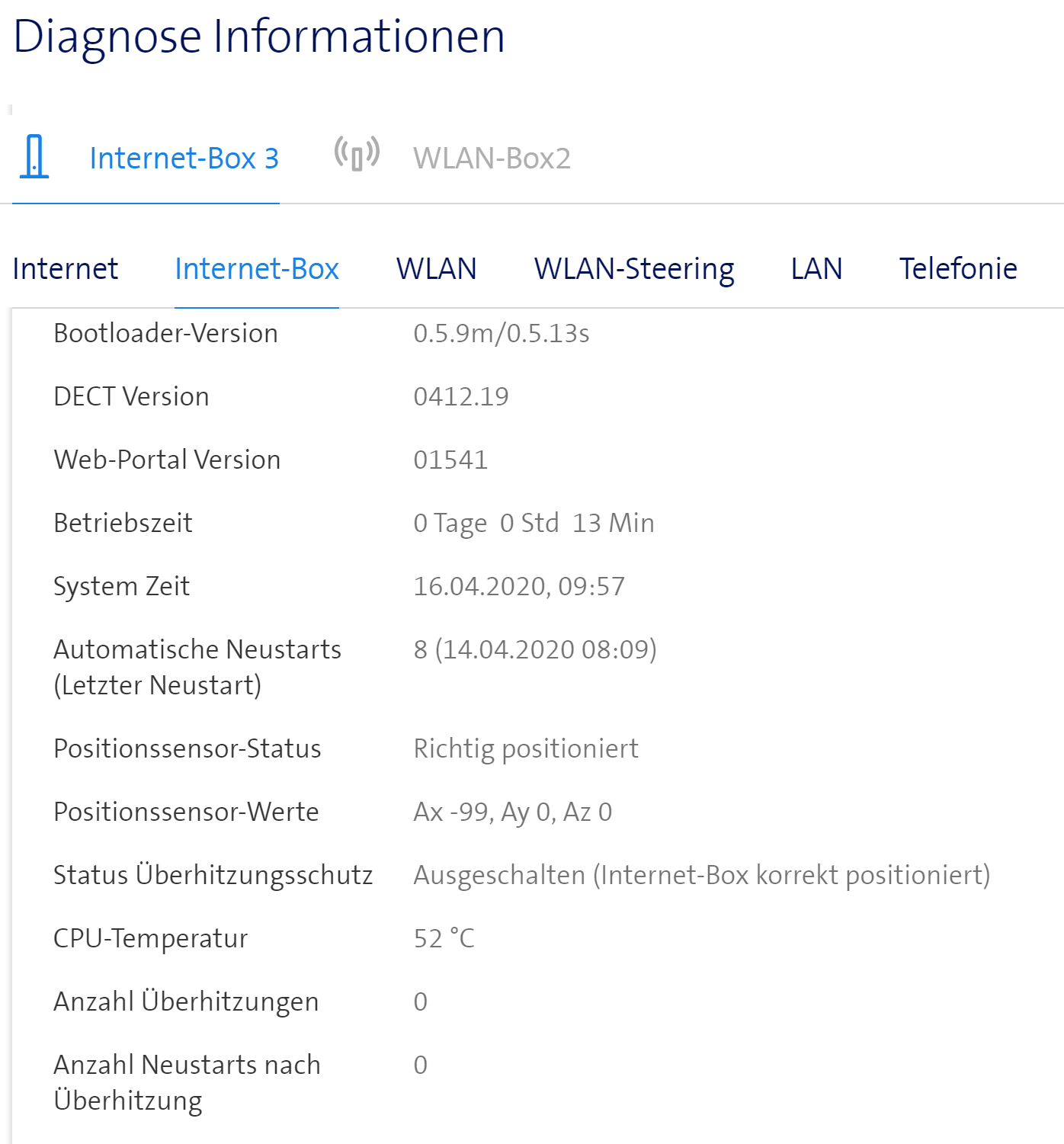The height and width of the screenshot is (1144, 1064).
Task: Click the CPU-Temperatur reading
Action: pyautogui.click(x=444, y=938)
